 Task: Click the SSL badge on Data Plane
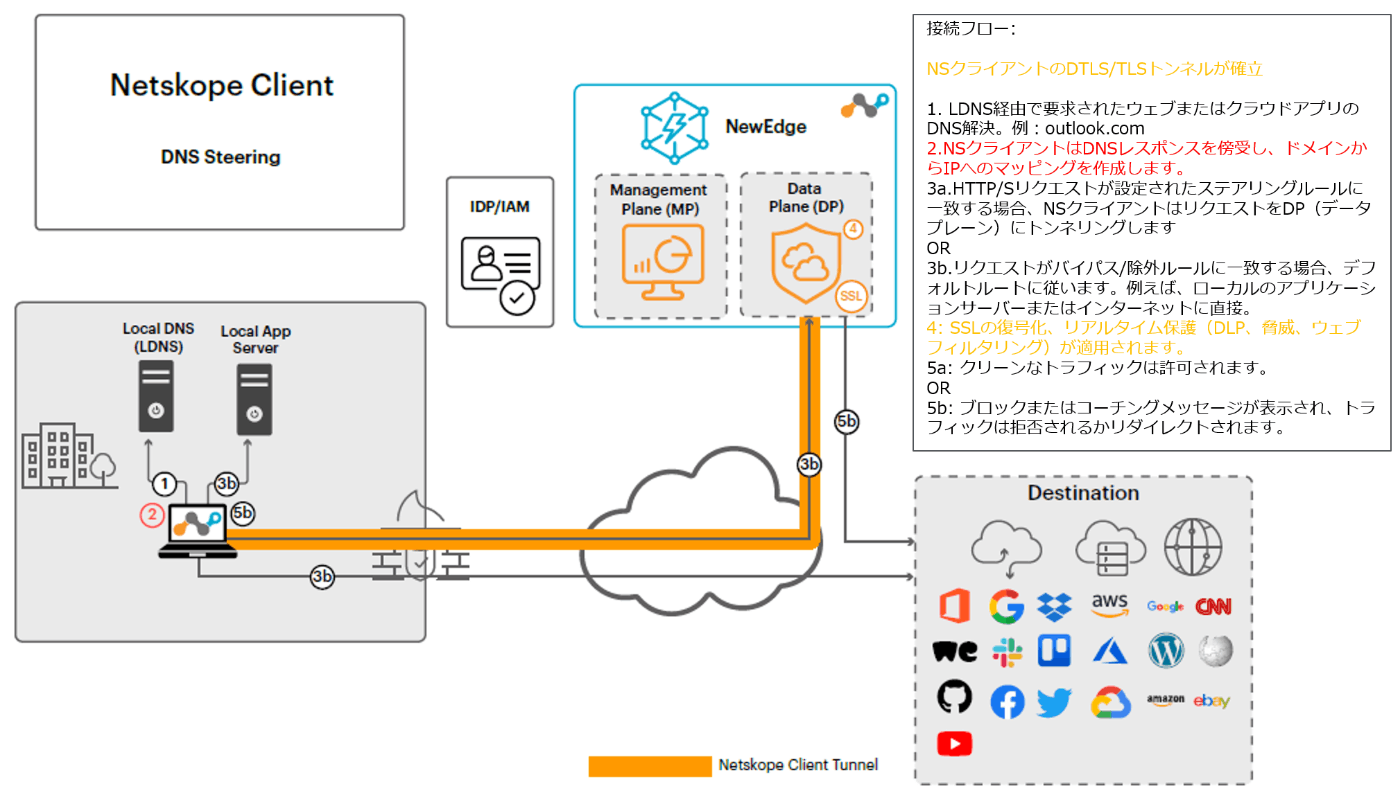pos(851,297)
